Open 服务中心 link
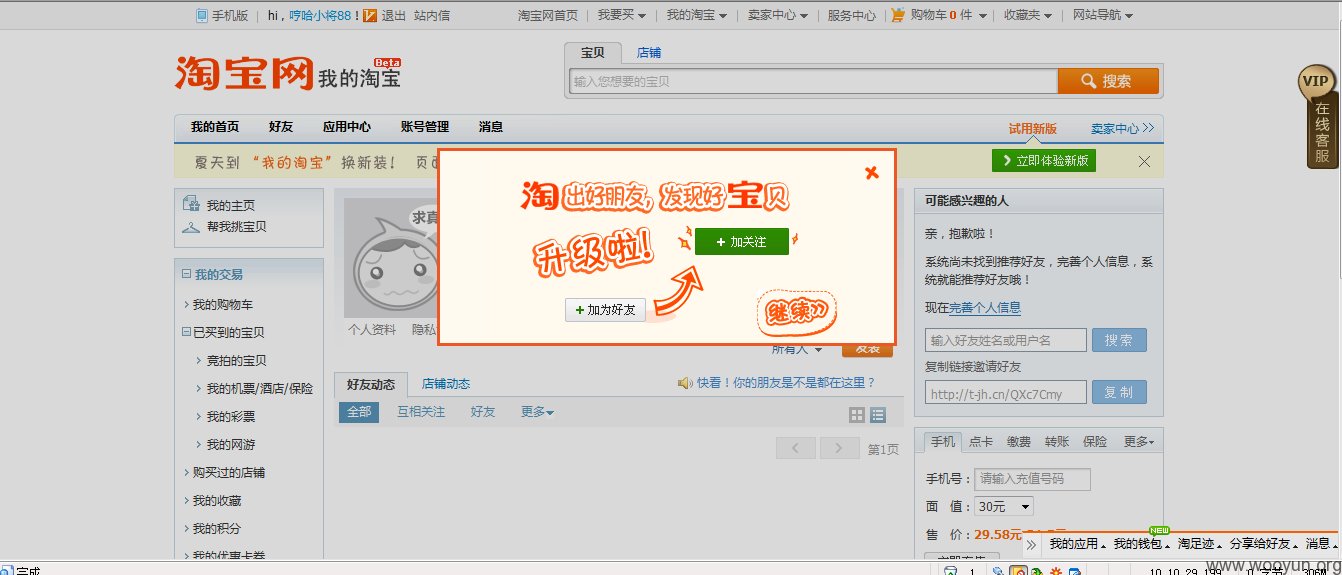The width and height of the screenshot is (1342, 575). point(851,15)
